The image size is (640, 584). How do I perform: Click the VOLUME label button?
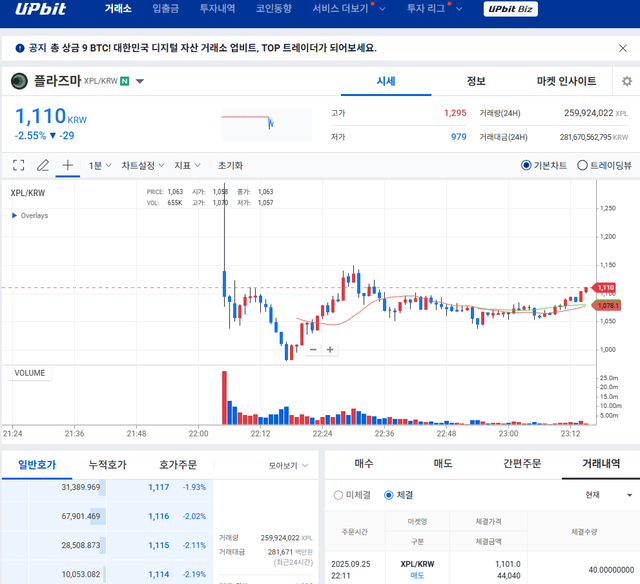(30, 373)
